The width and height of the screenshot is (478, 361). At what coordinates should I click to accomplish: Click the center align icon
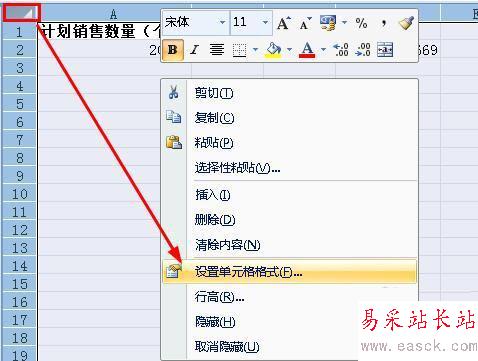click(217, 50)
